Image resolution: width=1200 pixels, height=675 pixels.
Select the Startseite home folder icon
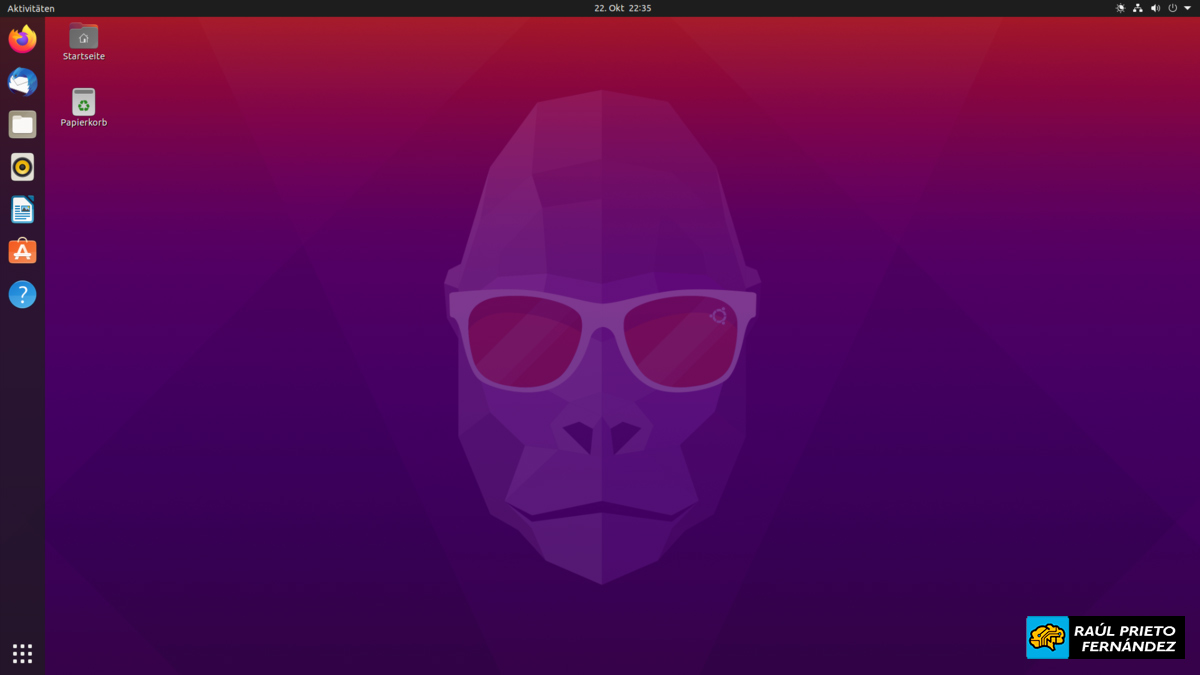pos(83,36)
